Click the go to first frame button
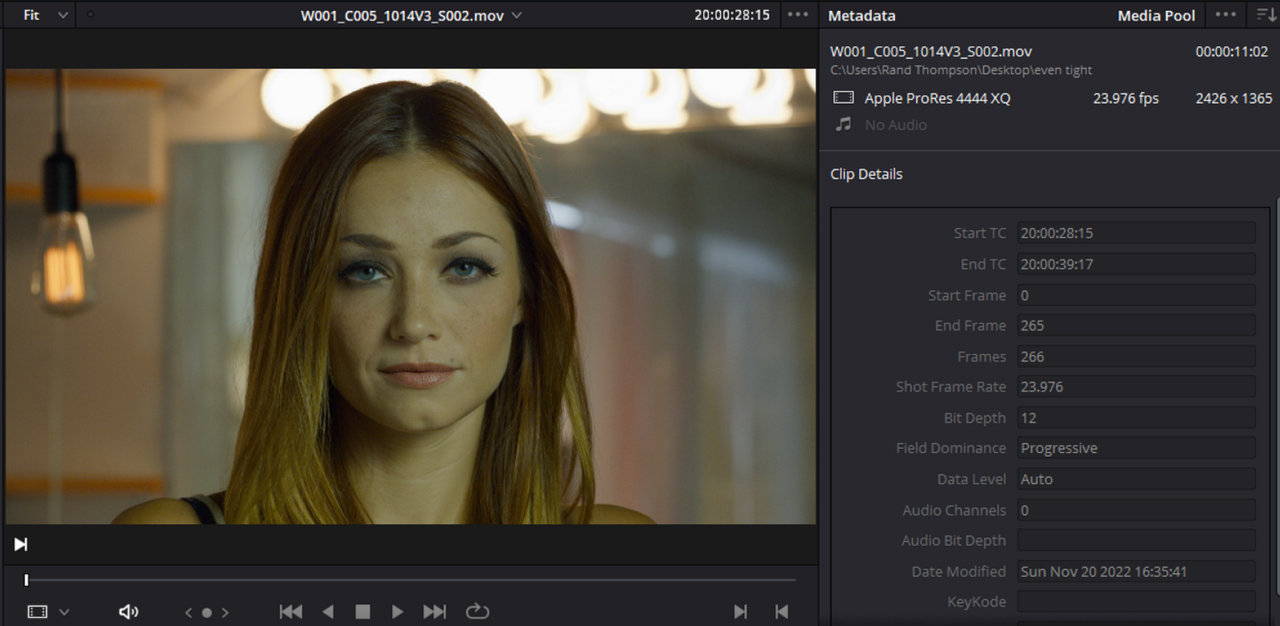 point(291,612)
